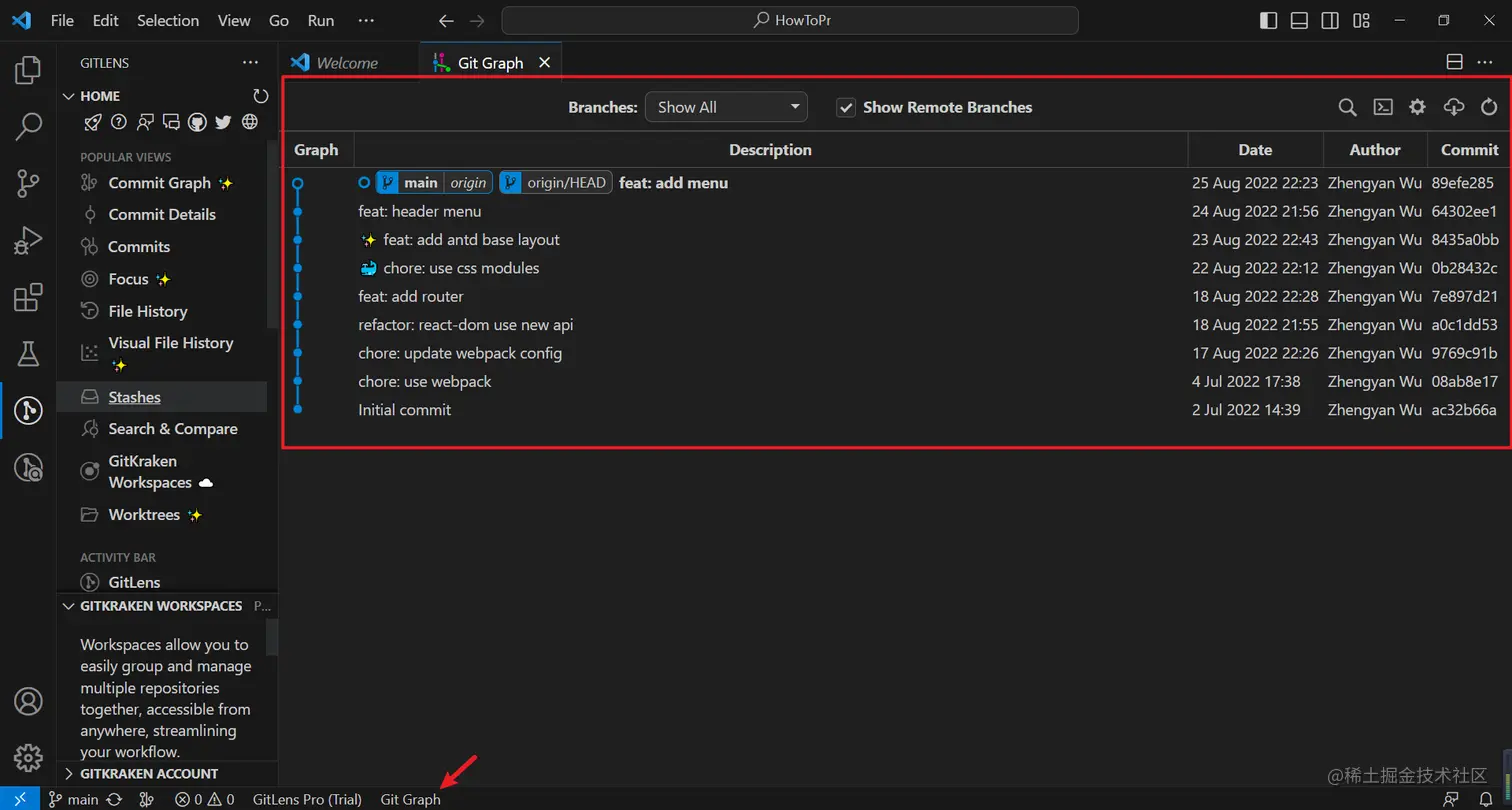The image size is (1512, 810).
Task: Open the globe website icon in Home
Action: tap(250, 122)
